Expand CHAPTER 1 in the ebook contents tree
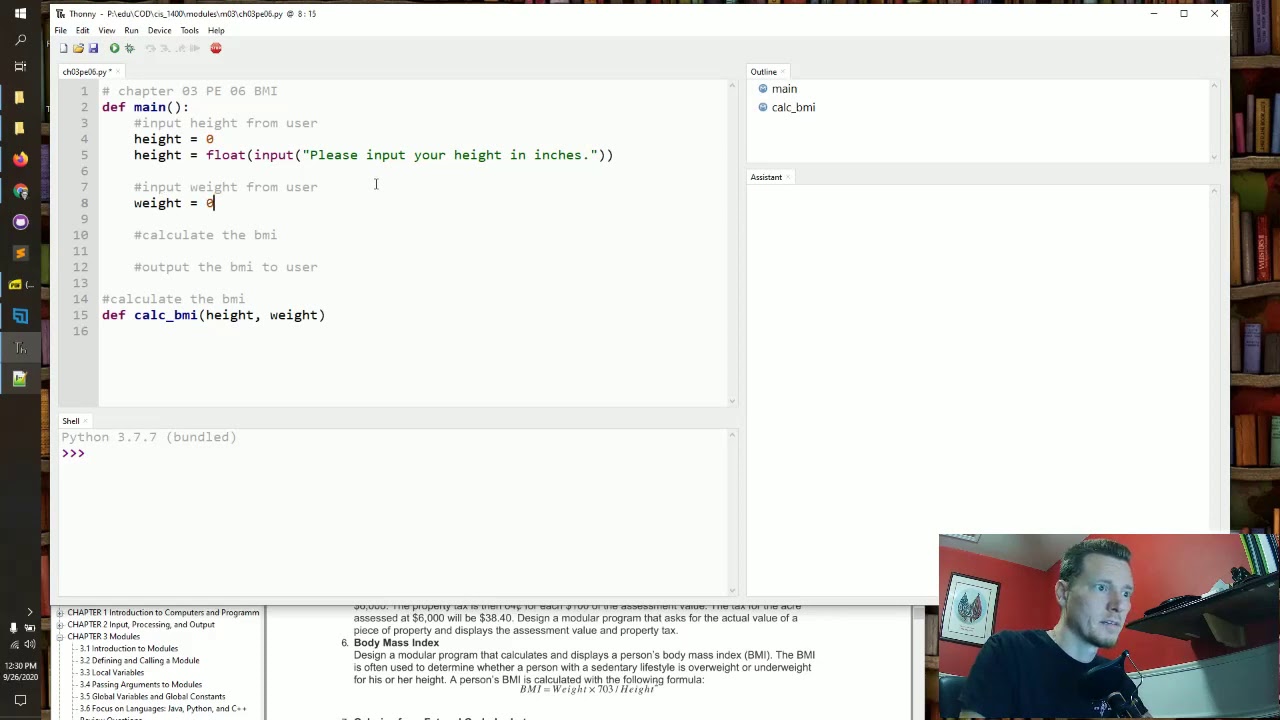Viewport: 1280px width, 720px height. click(60, 613)
